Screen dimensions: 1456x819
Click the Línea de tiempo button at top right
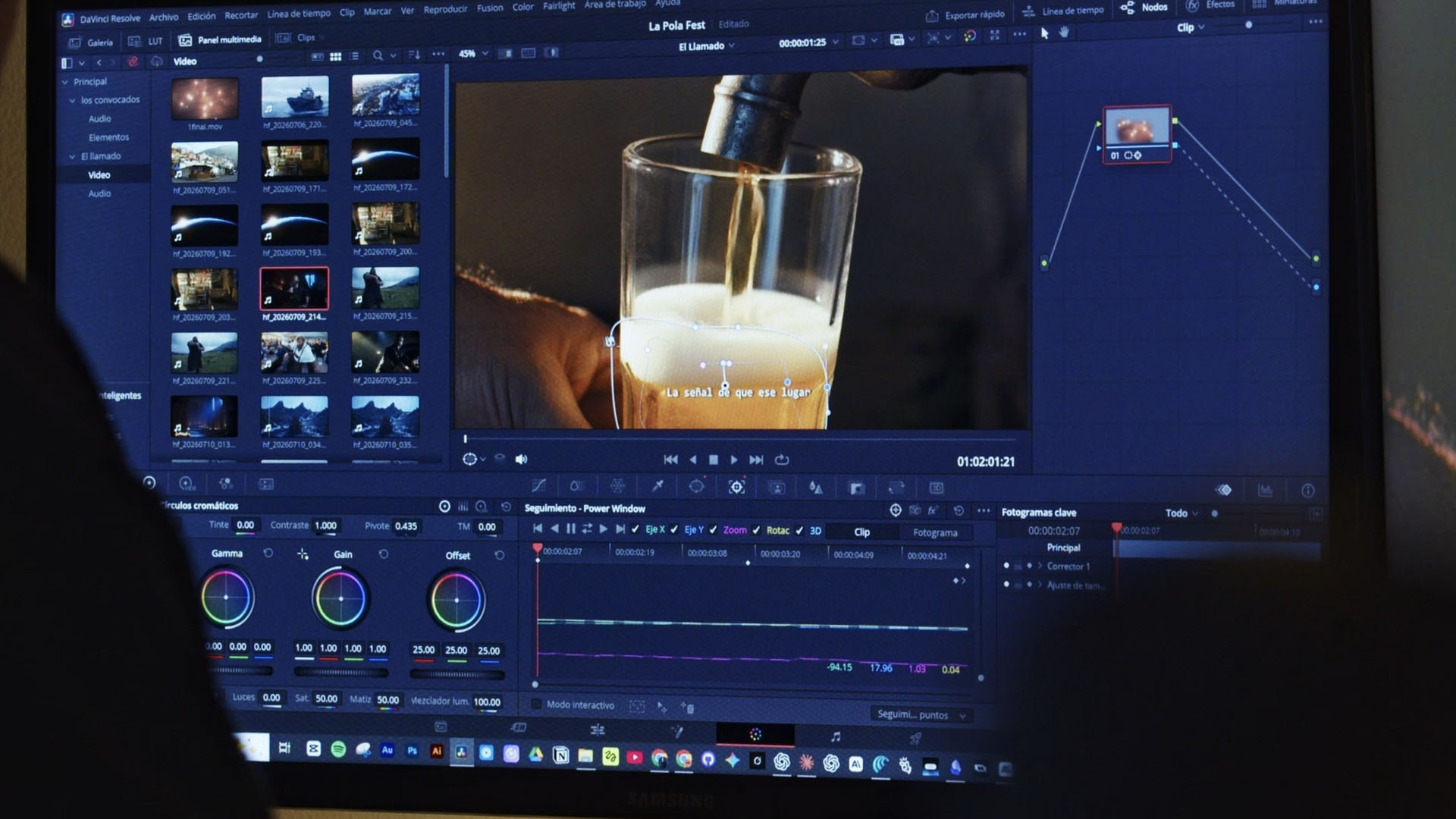coord(1063,11)
